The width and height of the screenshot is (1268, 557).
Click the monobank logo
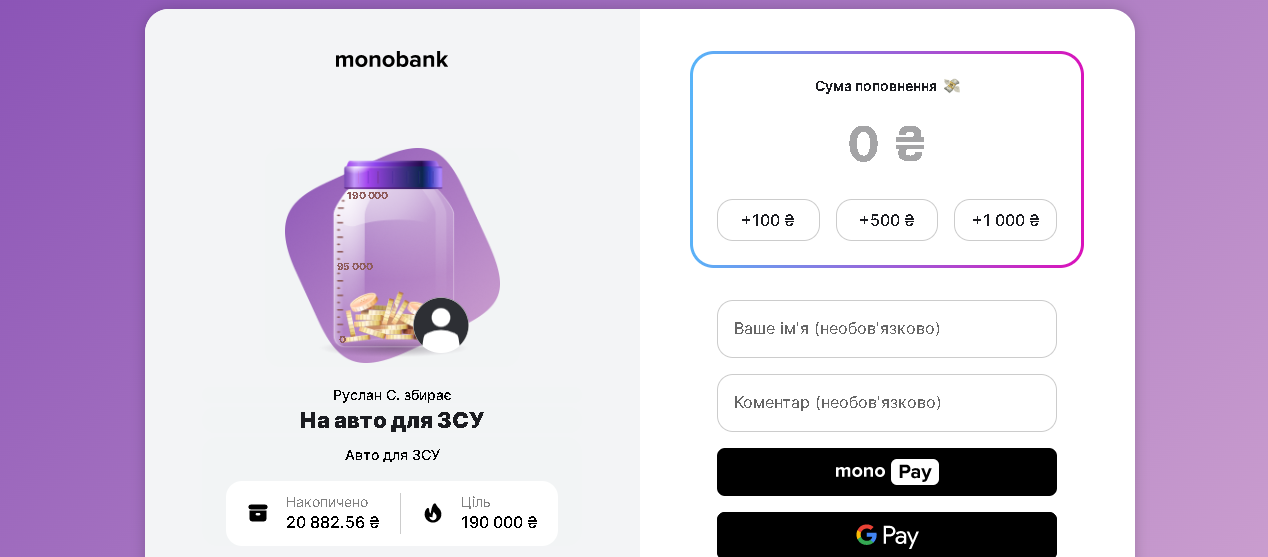(391, 60)
